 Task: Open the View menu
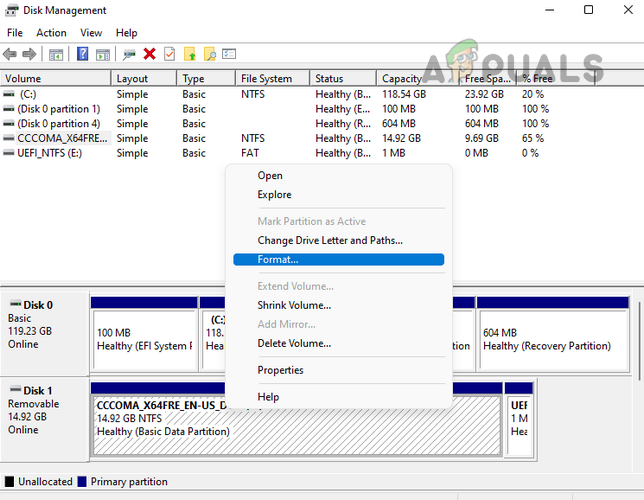[x=91, y=33]
